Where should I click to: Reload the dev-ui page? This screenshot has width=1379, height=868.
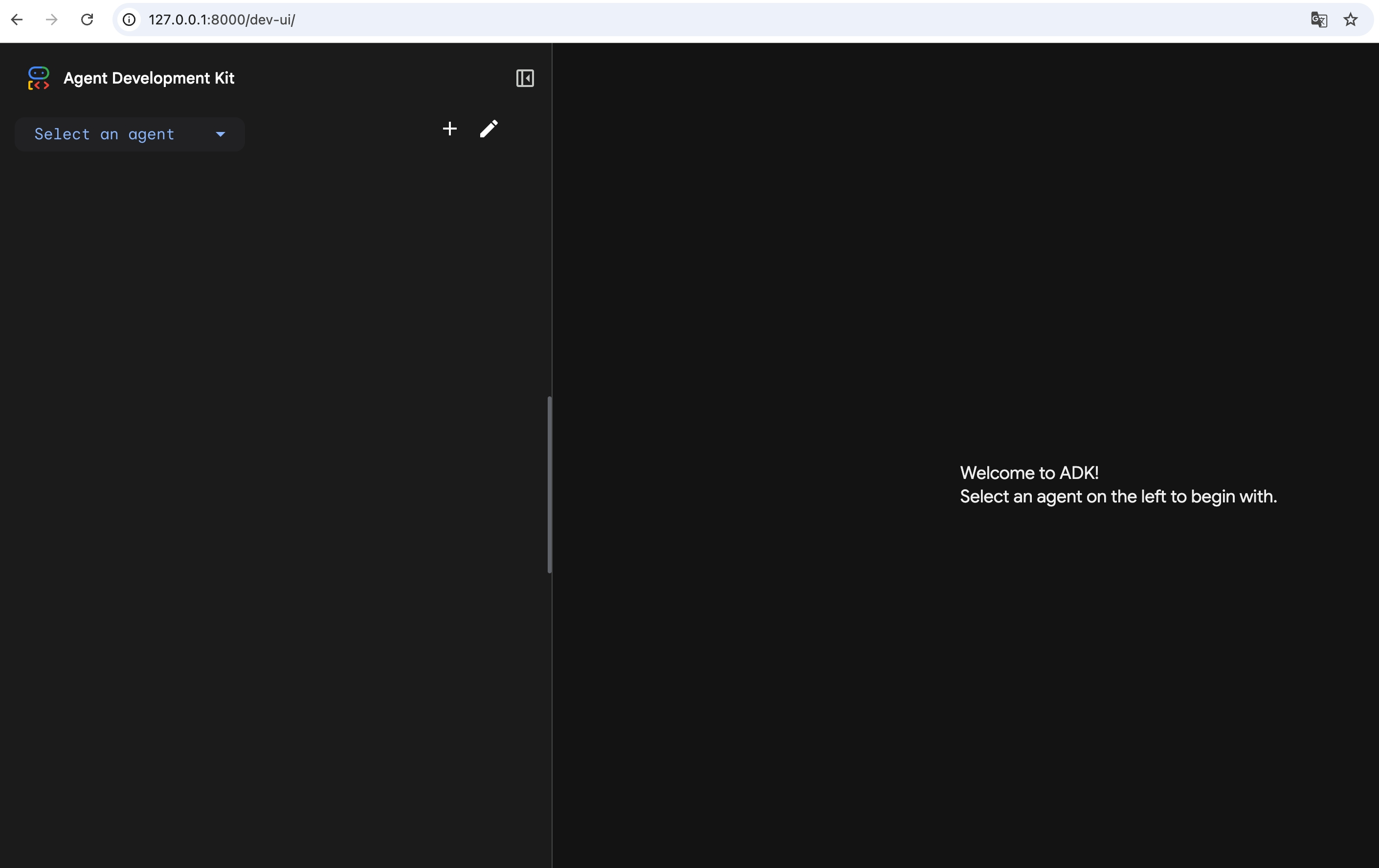pos(87,20)
